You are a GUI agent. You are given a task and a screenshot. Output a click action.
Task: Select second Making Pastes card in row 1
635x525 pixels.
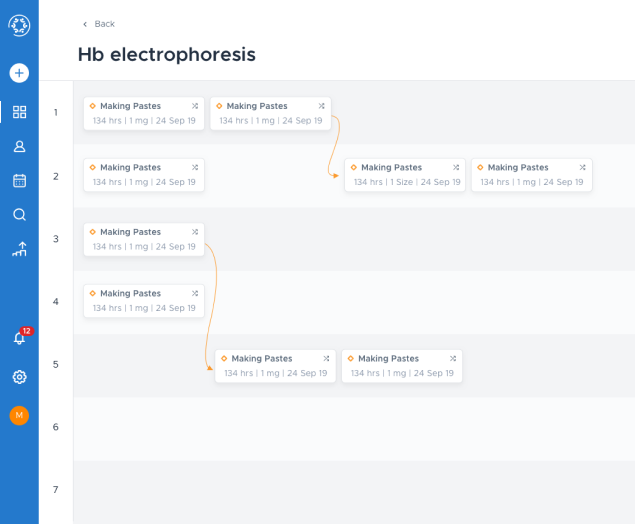(x=270, y=113)
